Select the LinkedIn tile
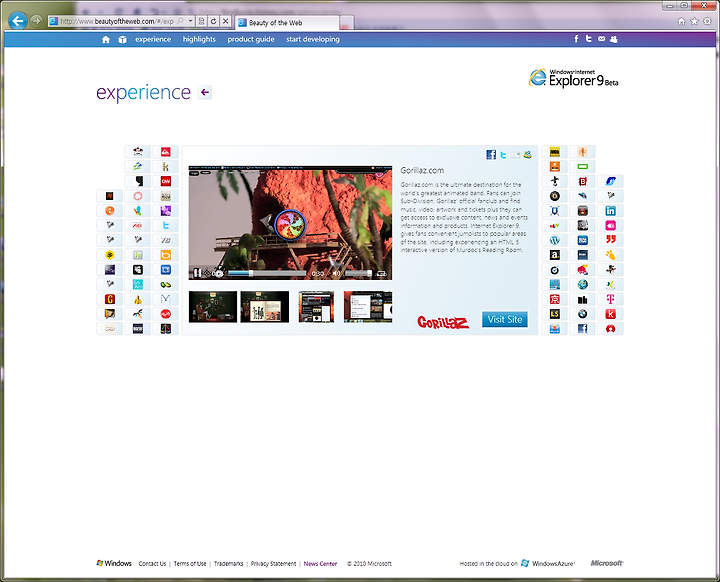The height and width of the screenshot is (582, 720). point(610,211)
